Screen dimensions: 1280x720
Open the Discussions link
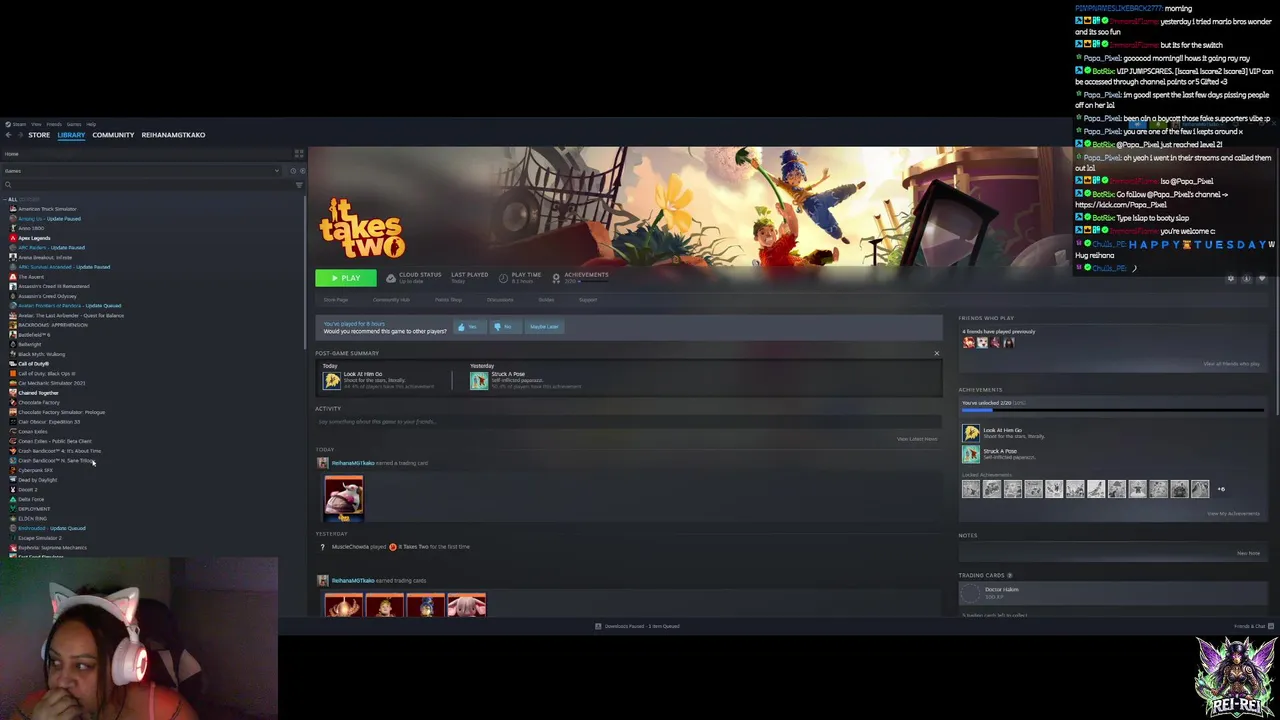coord(500,300)
